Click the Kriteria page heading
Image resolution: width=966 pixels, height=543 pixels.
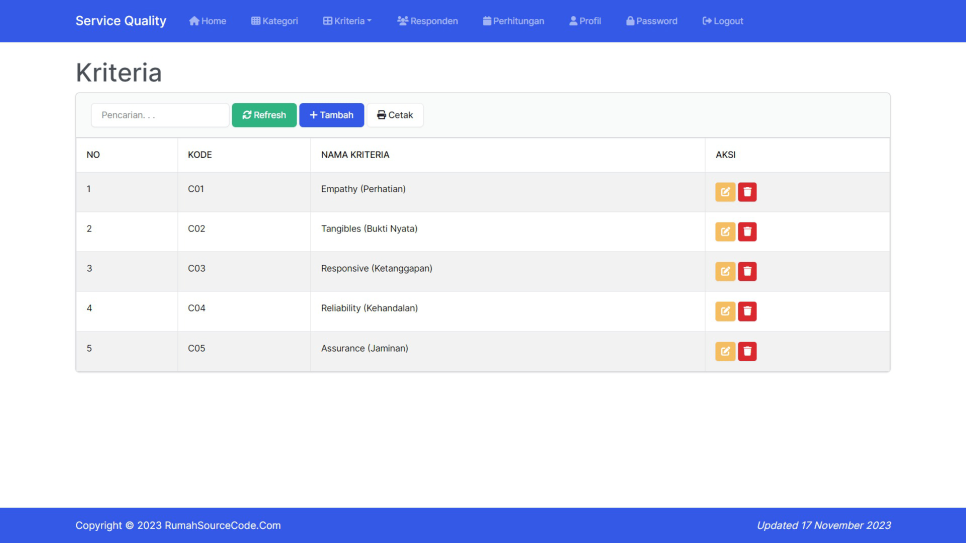[119, 73]
